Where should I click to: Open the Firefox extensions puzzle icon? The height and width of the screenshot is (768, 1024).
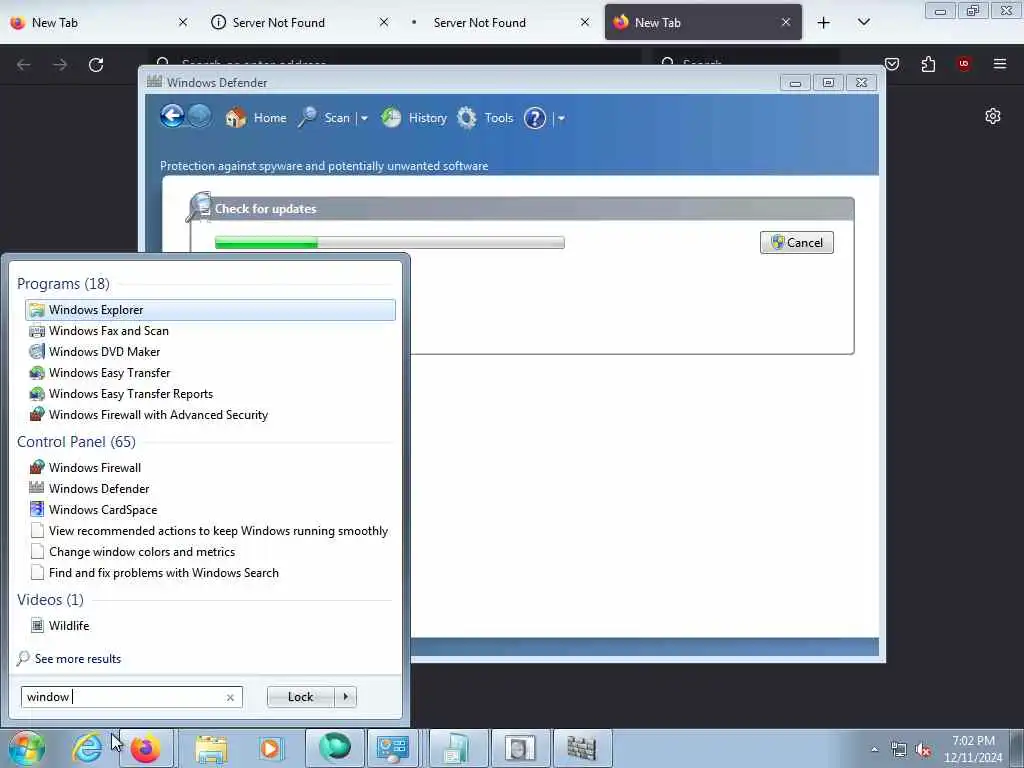(x=928, y=64)
